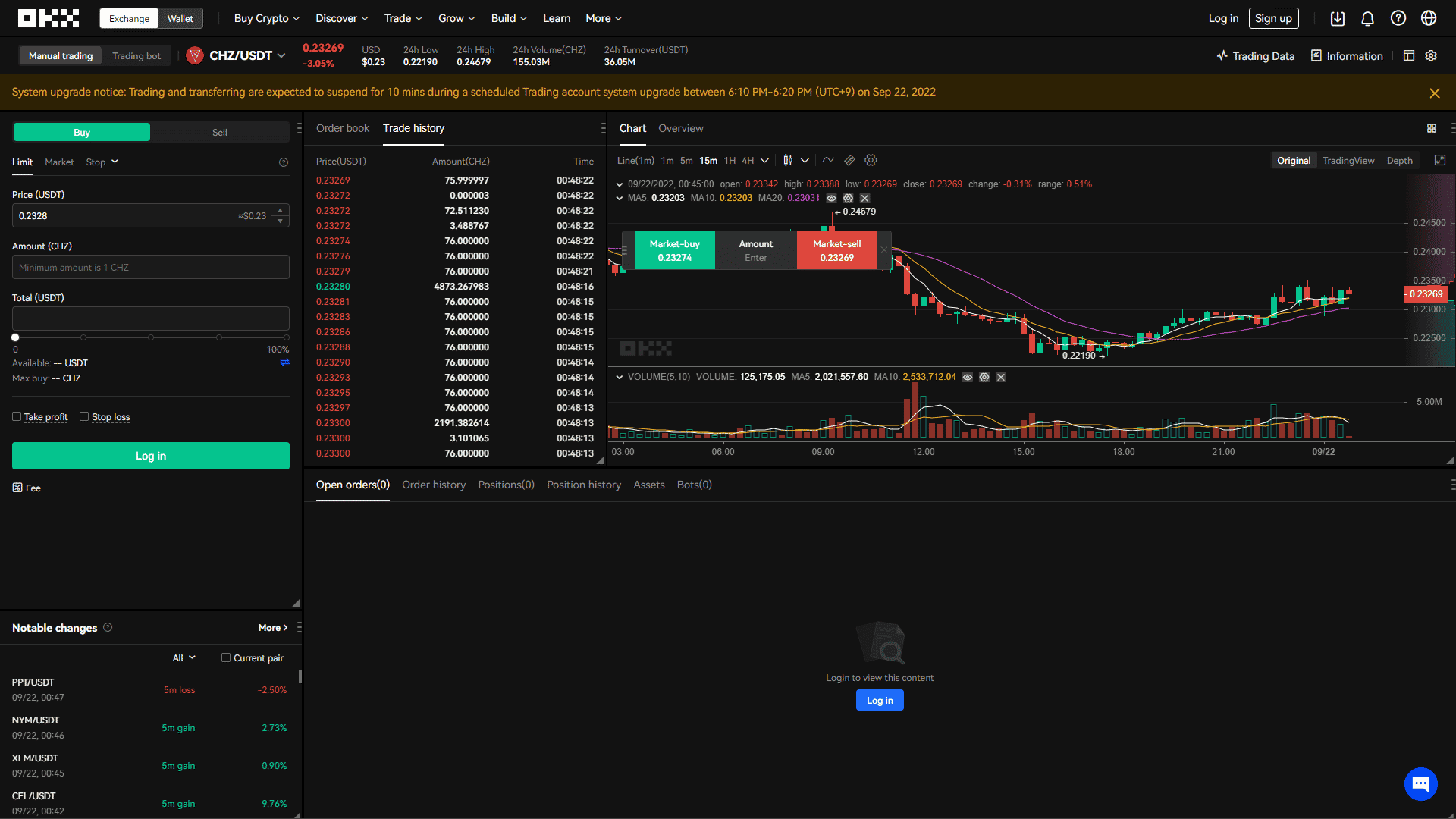Switch to the Order book tab

pyautogui.click(x=343, y=128)
